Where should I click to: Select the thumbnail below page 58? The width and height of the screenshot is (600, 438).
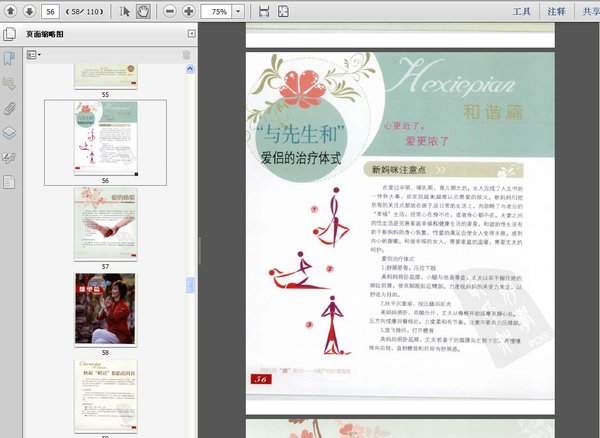click(106, 396)
